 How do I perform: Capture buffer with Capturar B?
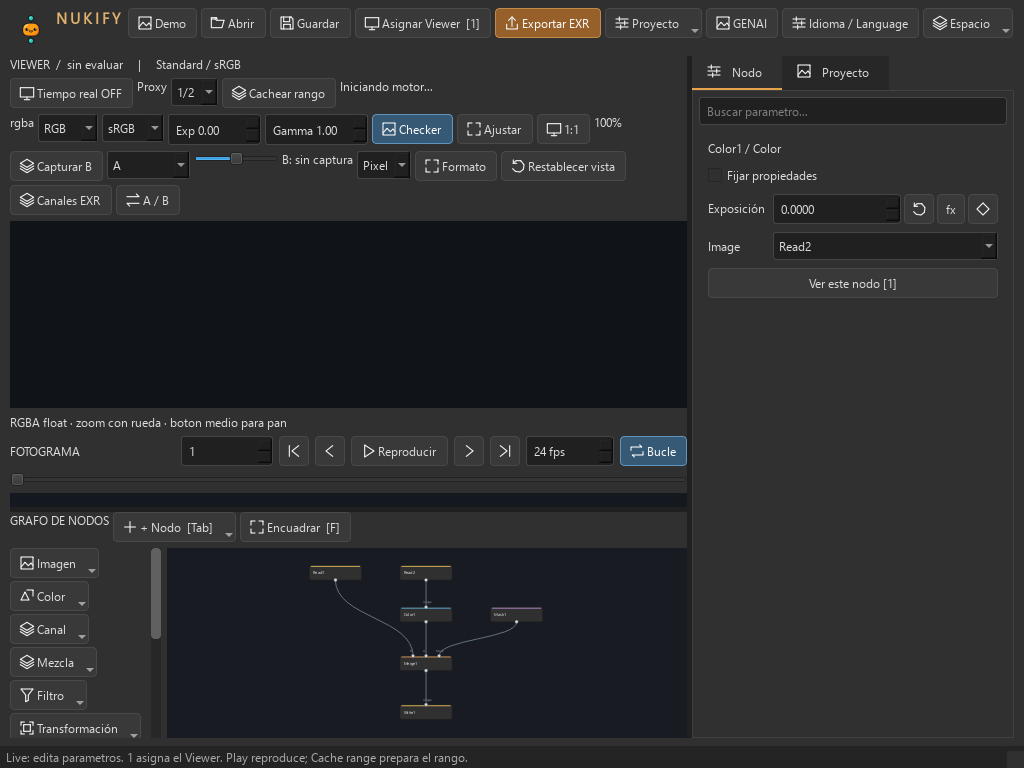(56, 167)
